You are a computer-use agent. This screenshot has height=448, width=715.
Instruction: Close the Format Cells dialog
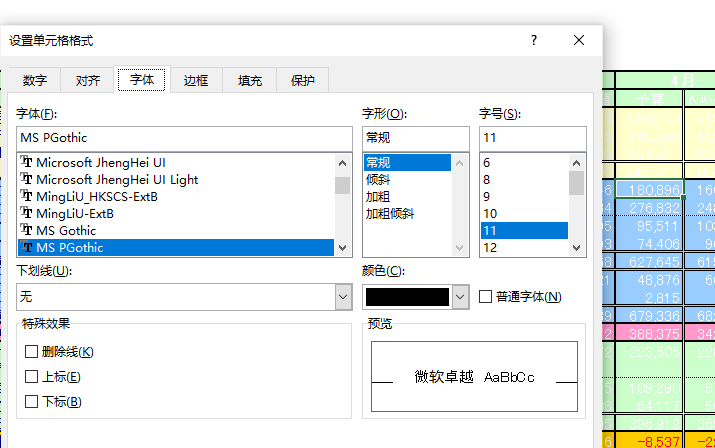click(579, 40)
